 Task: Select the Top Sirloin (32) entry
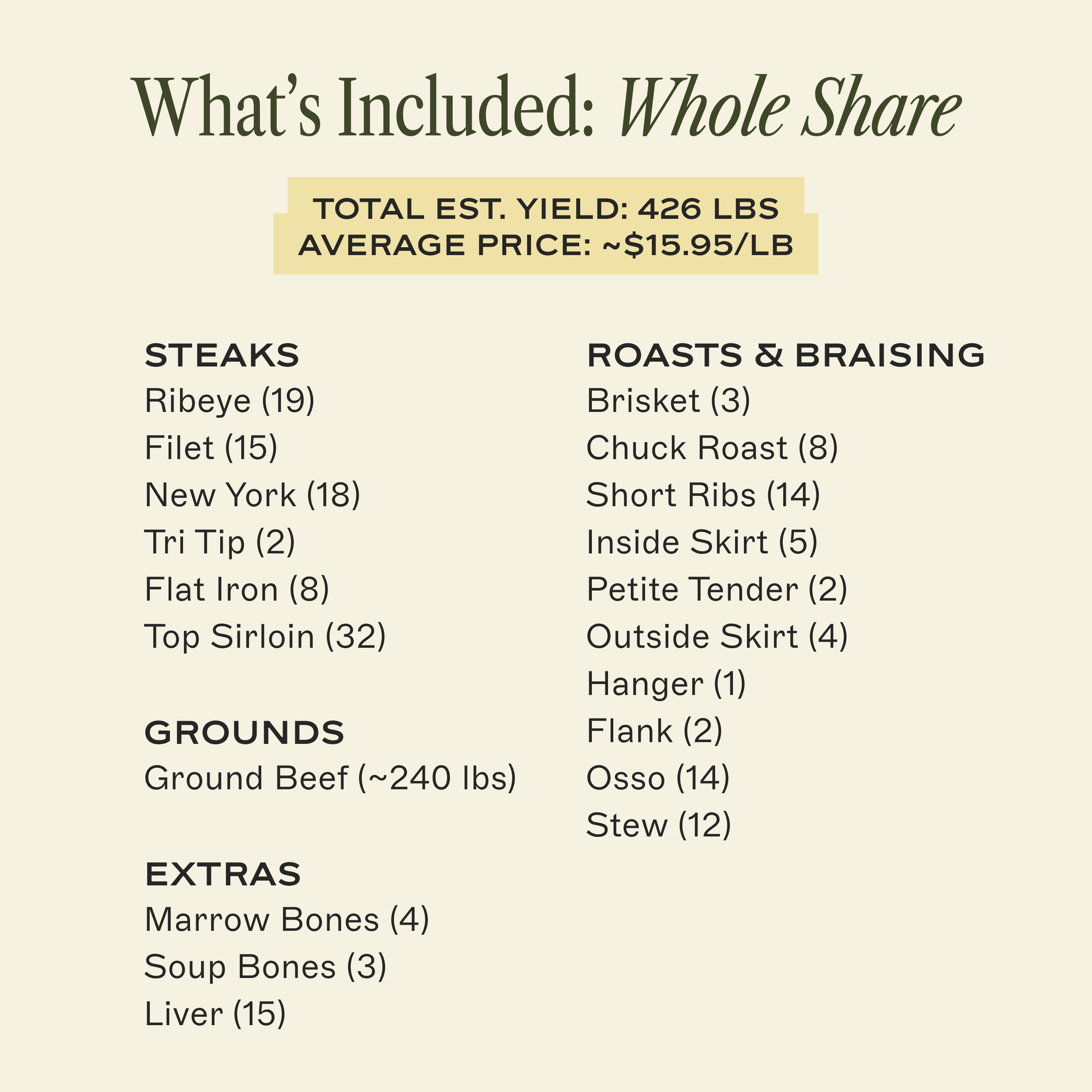265,637
